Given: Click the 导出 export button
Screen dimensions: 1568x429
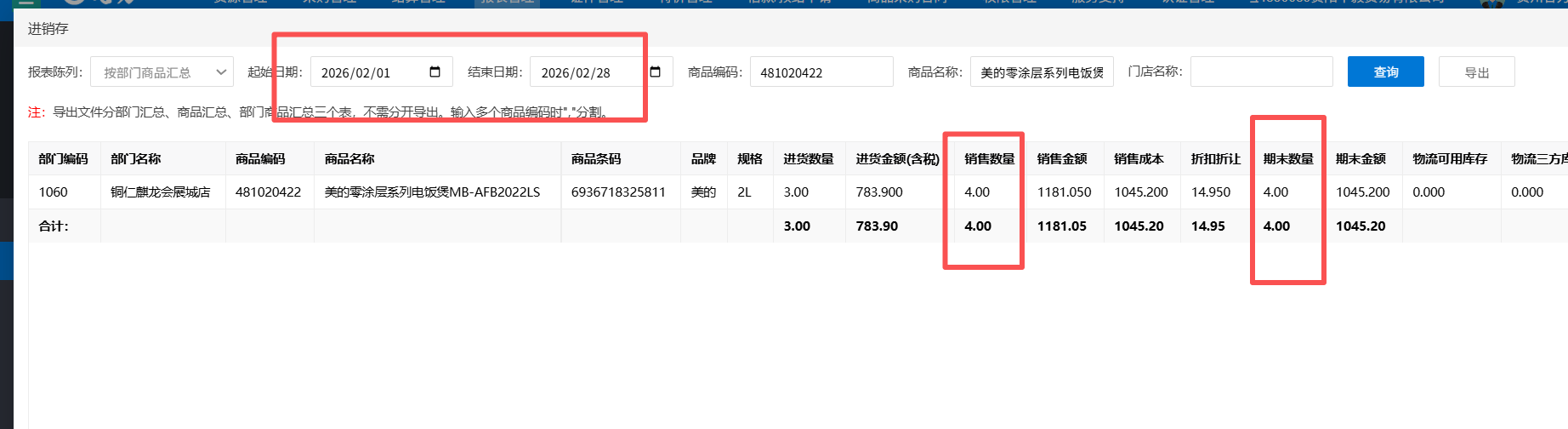Looking at the screenshot, I should point(1476,72).
